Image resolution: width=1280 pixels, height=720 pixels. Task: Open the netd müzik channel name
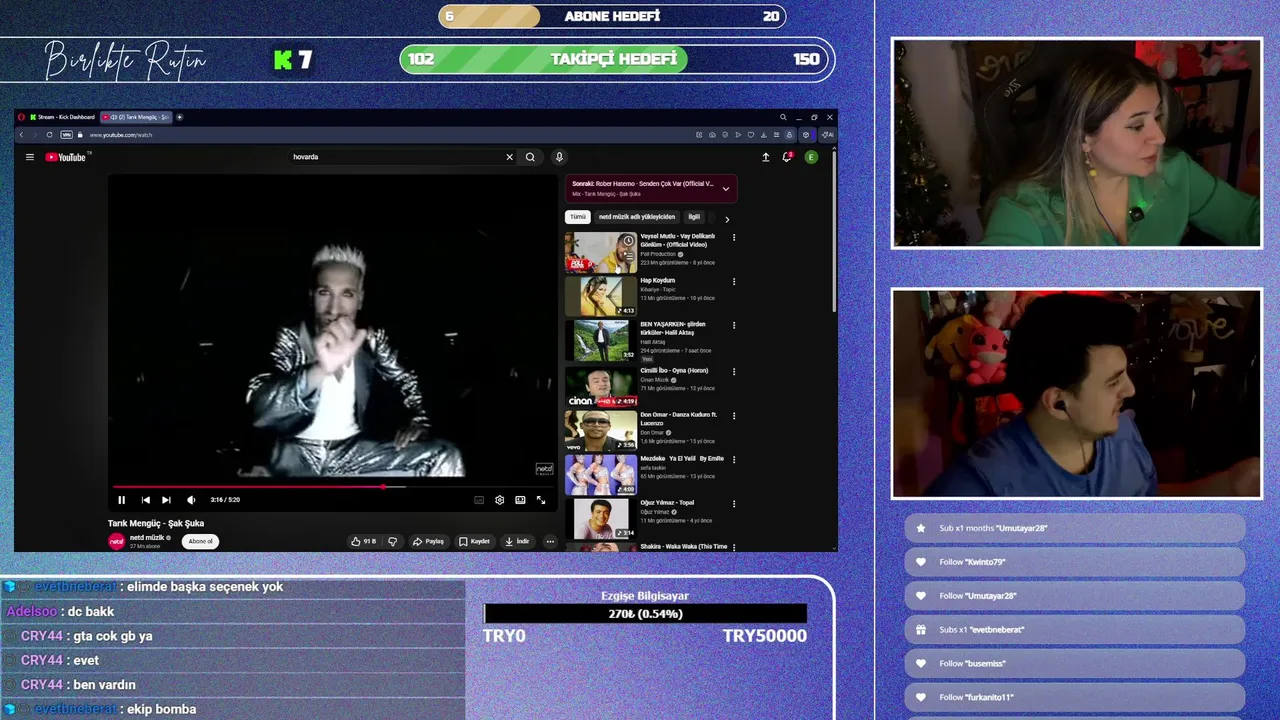tap(147, 538)
